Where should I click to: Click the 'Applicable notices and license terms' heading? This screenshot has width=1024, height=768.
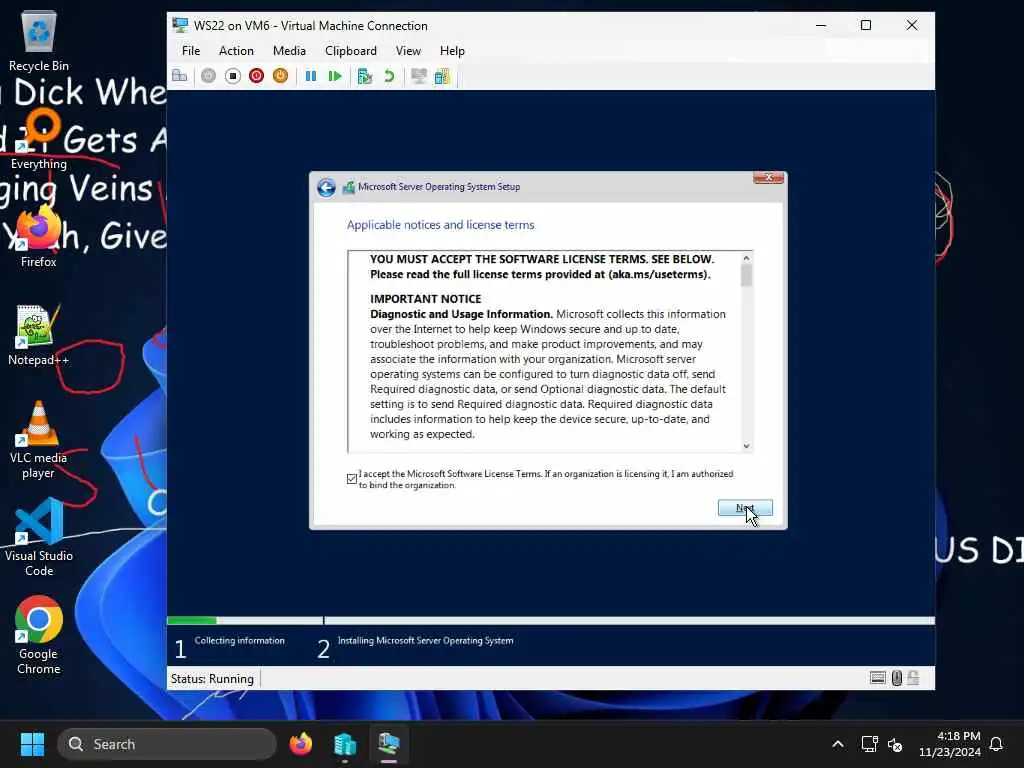point(440,225)
